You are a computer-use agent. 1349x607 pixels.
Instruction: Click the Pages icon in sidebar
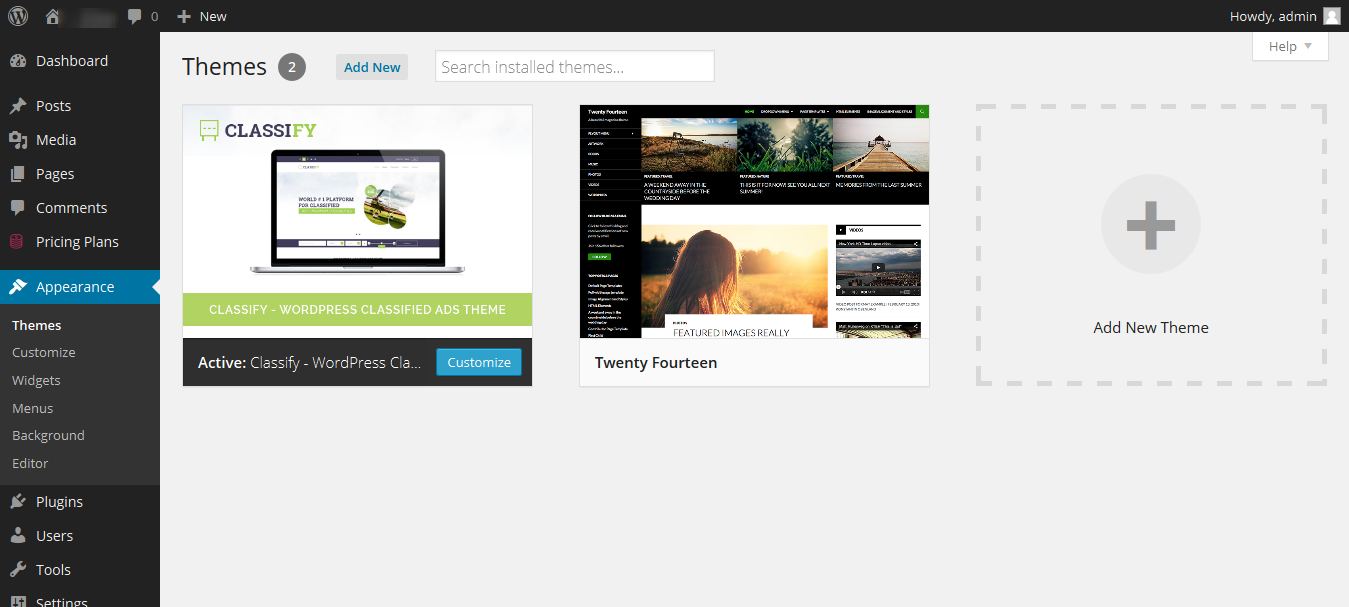18,174
